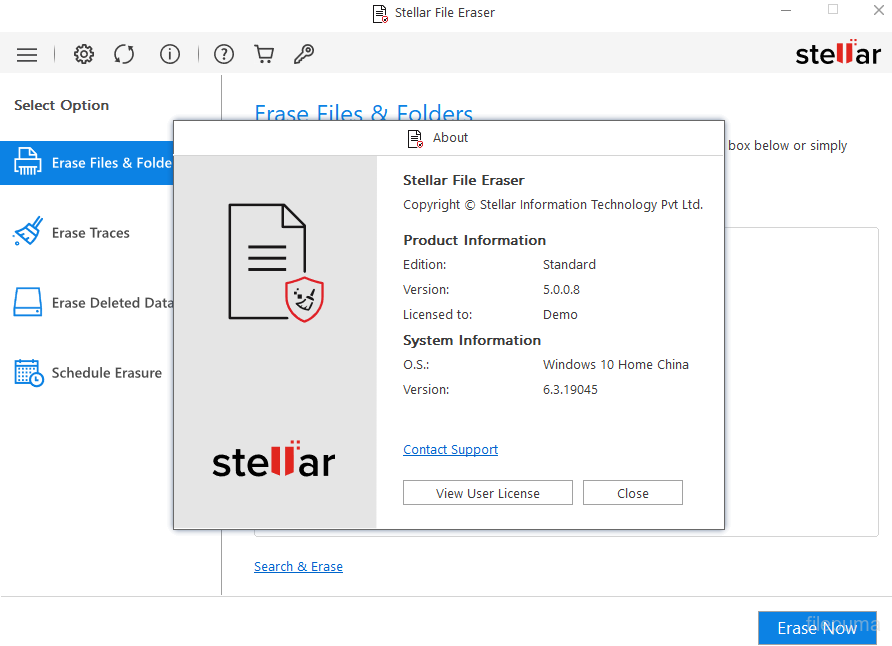892x646 pixels.
Task: Open Schedule Erasure section
Action: pyautogui.click(x=107, y=373)
